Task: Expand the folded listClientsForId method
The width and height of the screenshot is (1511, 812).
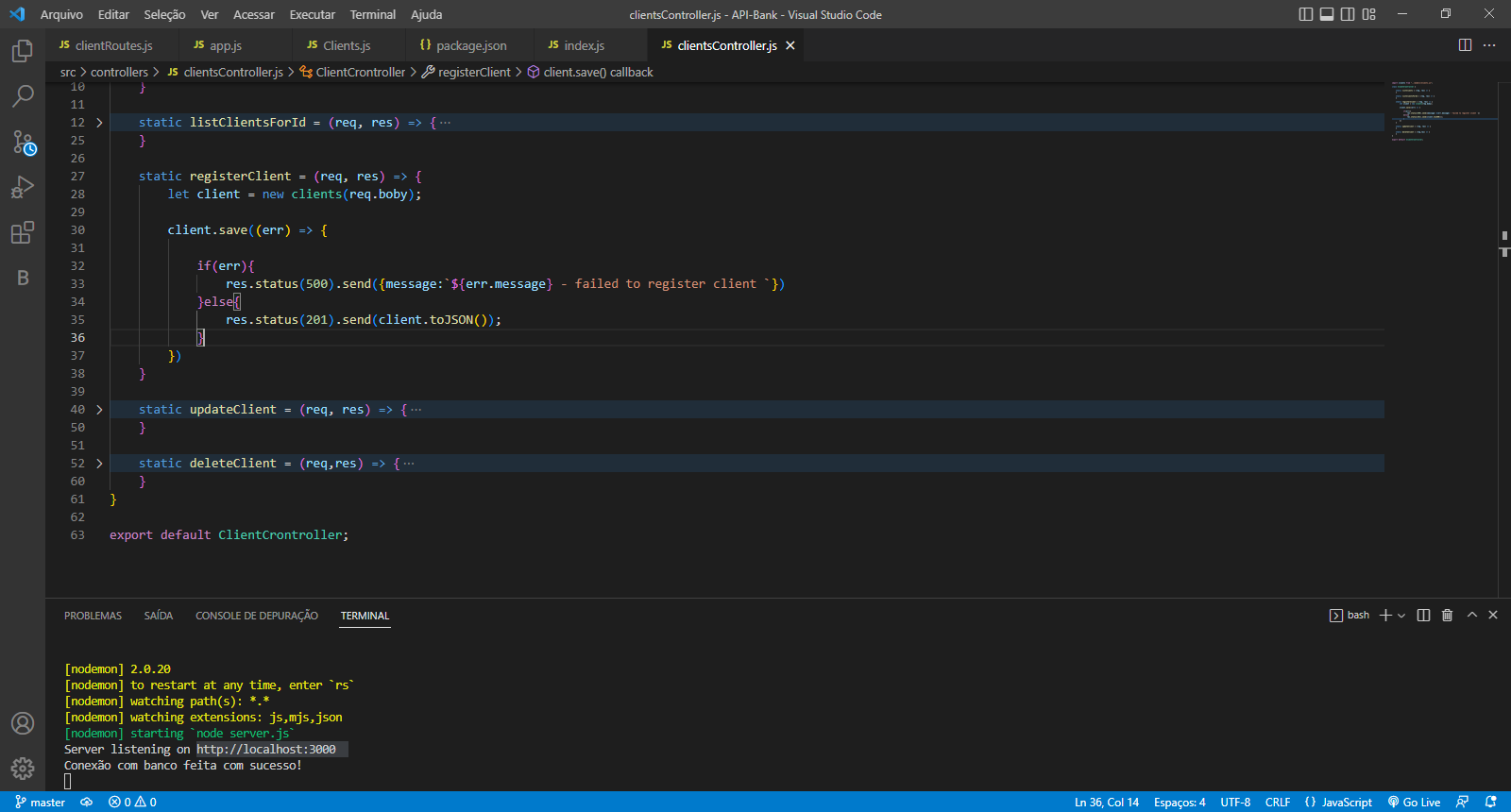Action: pyautogui.click(x=99, y=123)
